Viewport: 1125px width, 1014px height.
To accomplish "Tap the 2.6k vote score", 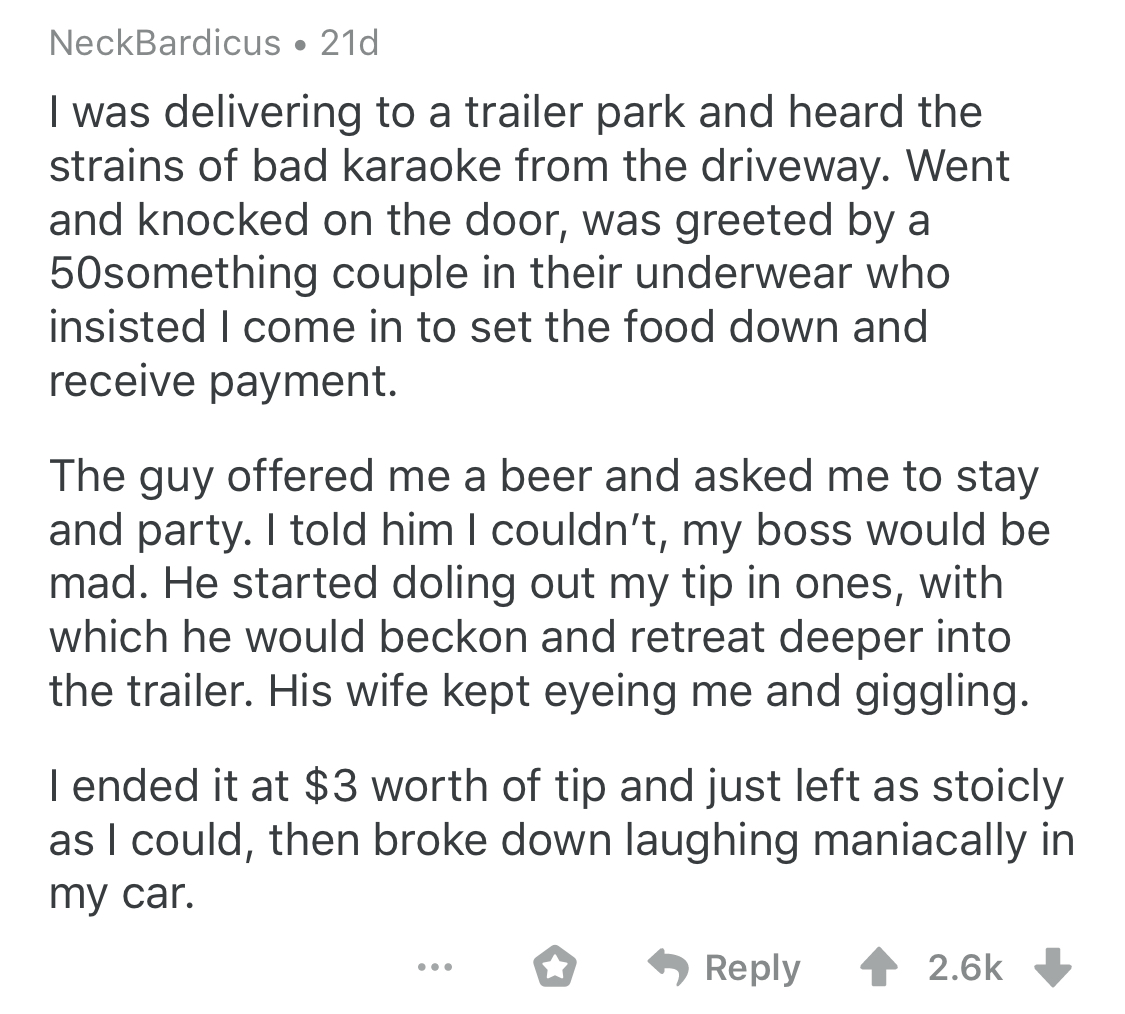I will click(x=965, y=968).
